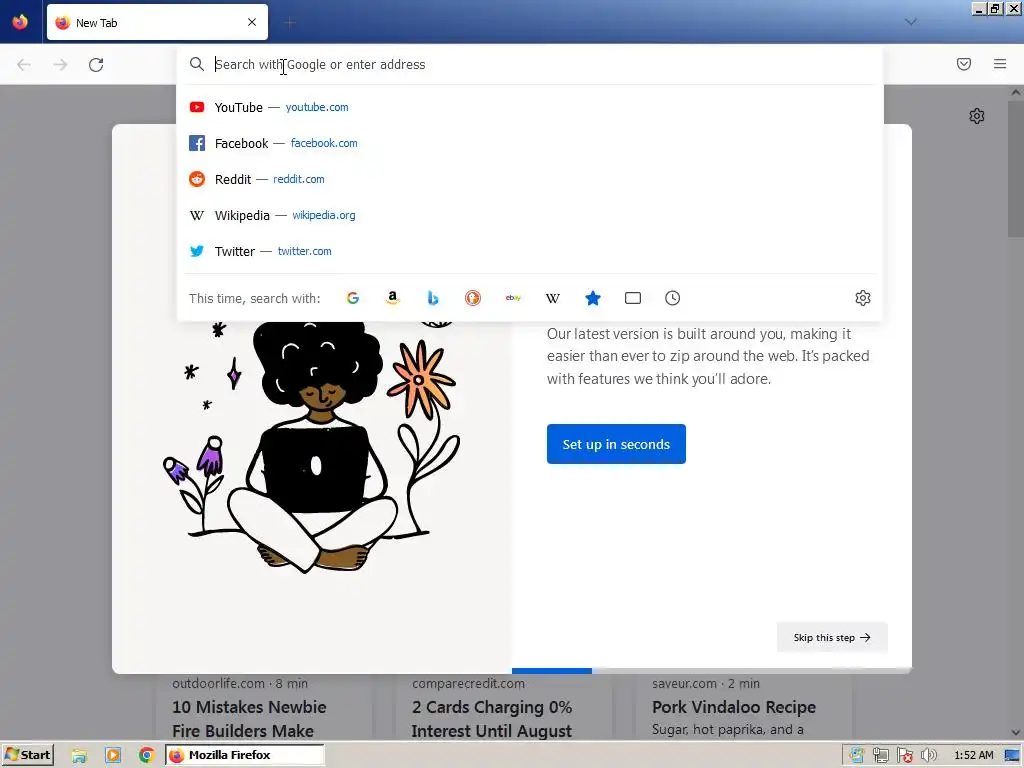Image resolution: width=1024 pixels, height=768 pixels.
Task: Search this time with Wikipedia icon
Action: pos(552,298)
